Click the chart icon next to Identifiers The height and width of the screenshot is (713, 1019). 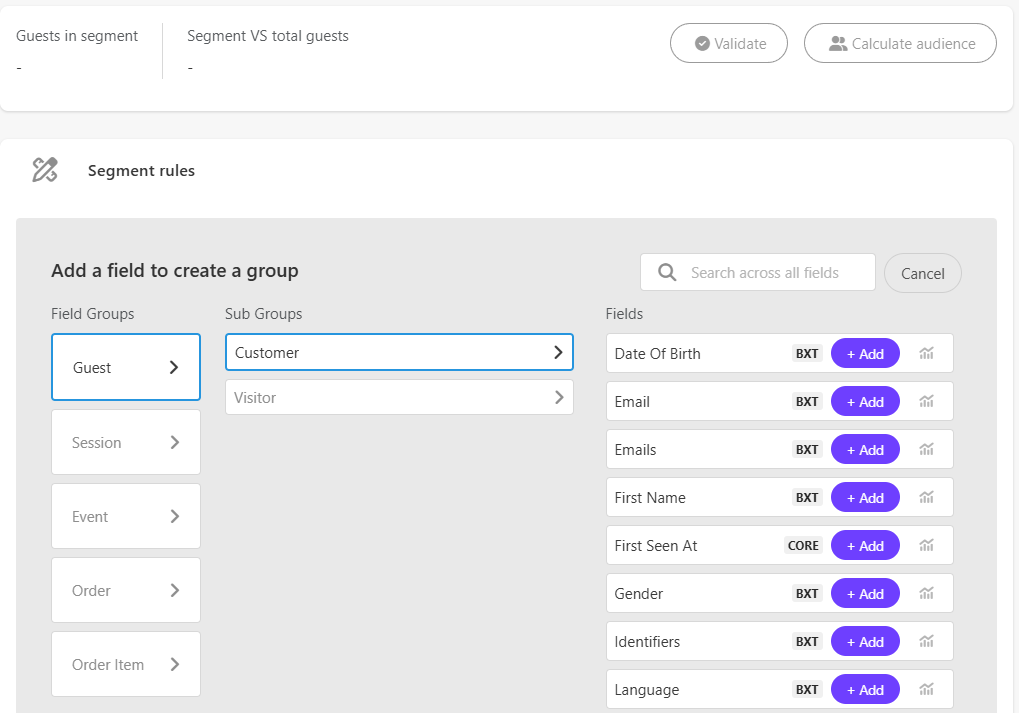(926, 641)
